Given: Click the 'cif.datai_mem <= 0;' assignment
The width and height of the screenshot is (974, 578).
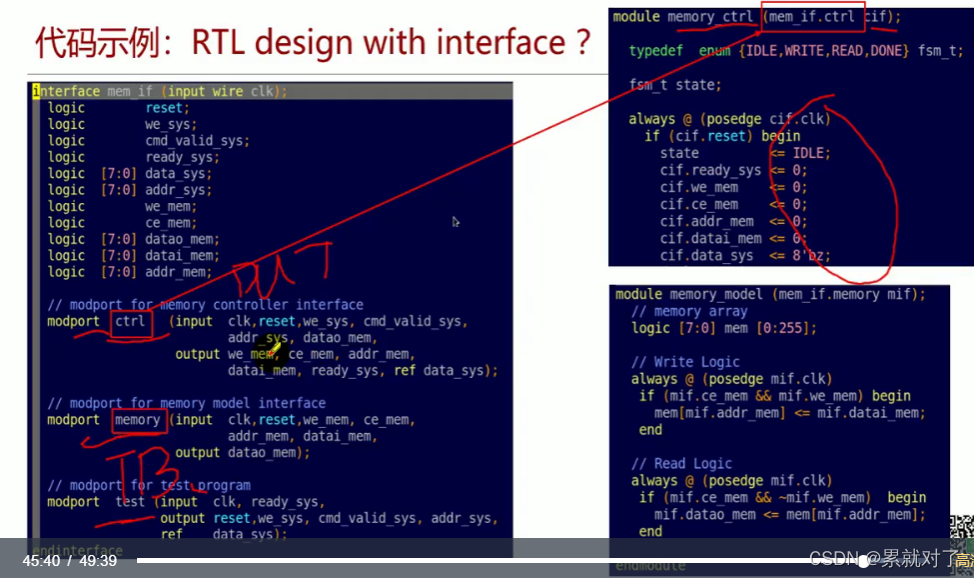Looking at the screenshot, I should point(733,239).
